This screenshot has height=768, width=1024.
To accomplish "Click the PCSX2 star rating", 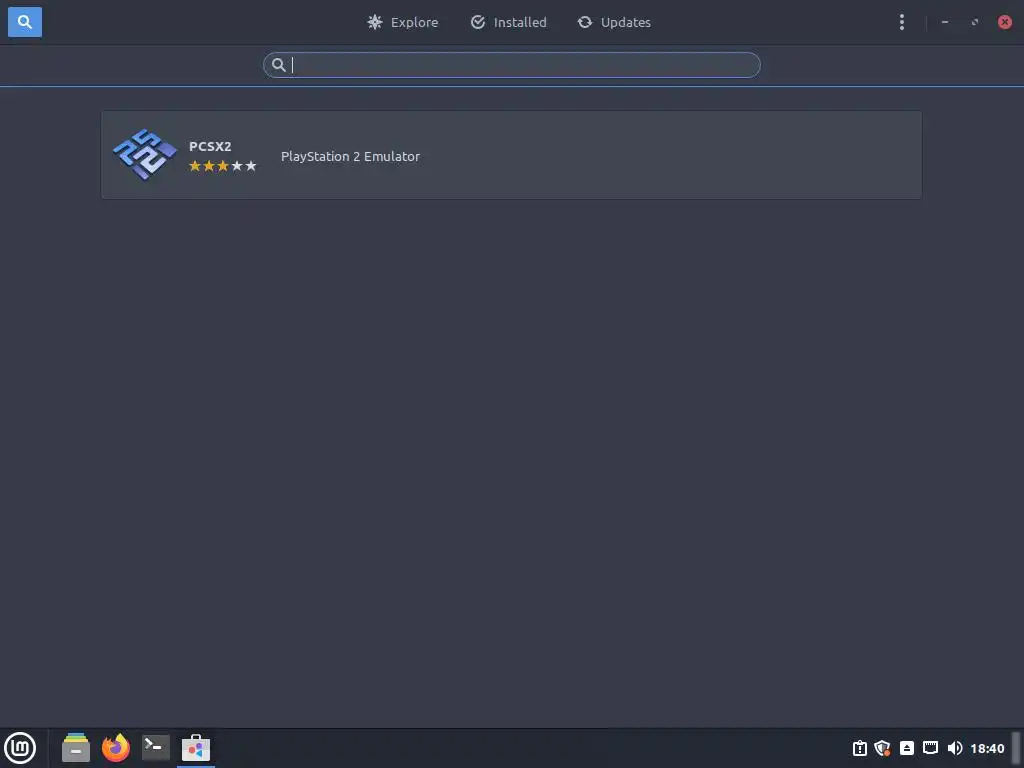I will (x=223, y=166).
